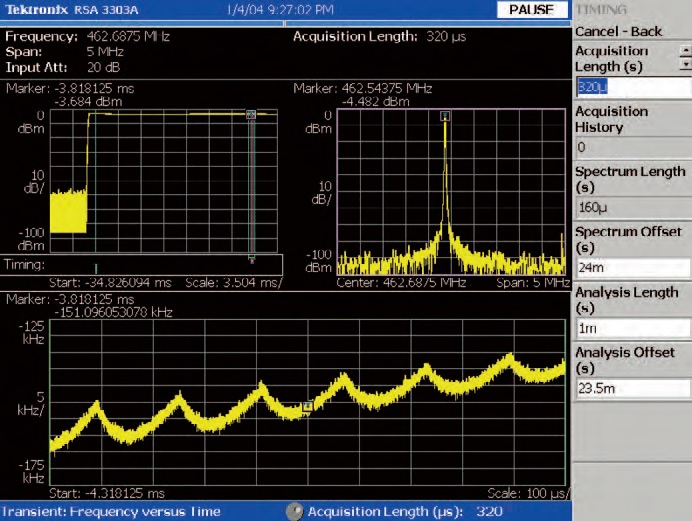Viewport: 692px width, 521px height.
Task: Click the marker icon on the spectrum peak
Action: click(x=445, y=116)
